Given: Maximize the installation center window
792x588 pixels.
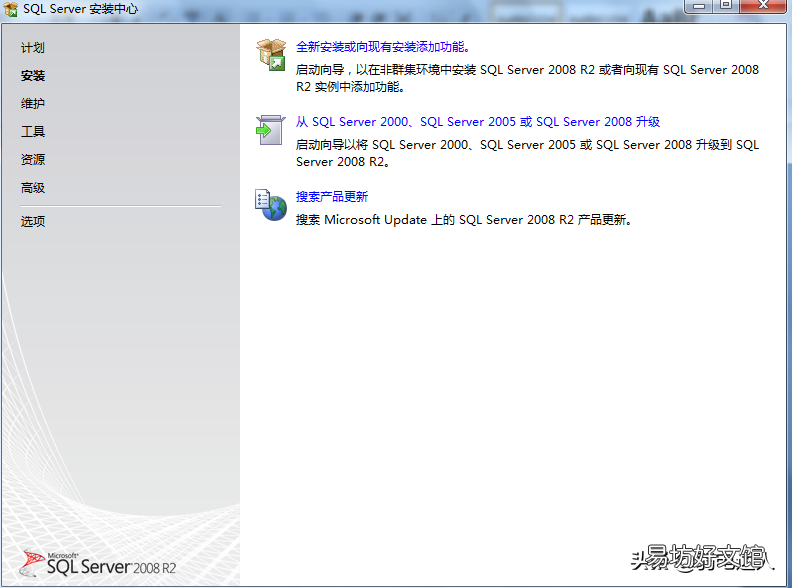Looking at the screenshot, I should pyautogui.click(x=726, y=6).
